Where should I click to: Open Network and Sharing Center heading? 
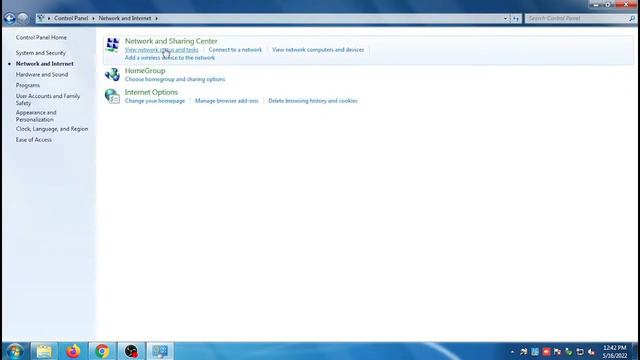pyautogui.click(x=171, y=41)
